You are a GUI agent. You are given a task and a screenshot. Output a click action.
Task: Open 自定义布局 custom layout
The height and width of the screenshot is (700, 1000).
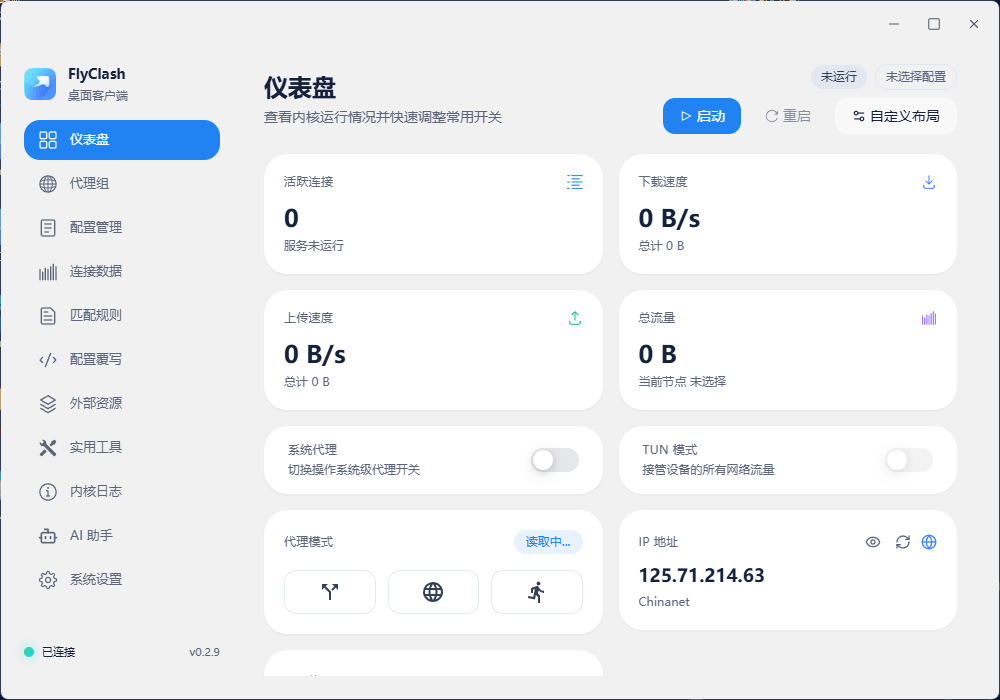click(x=895, y=116)
